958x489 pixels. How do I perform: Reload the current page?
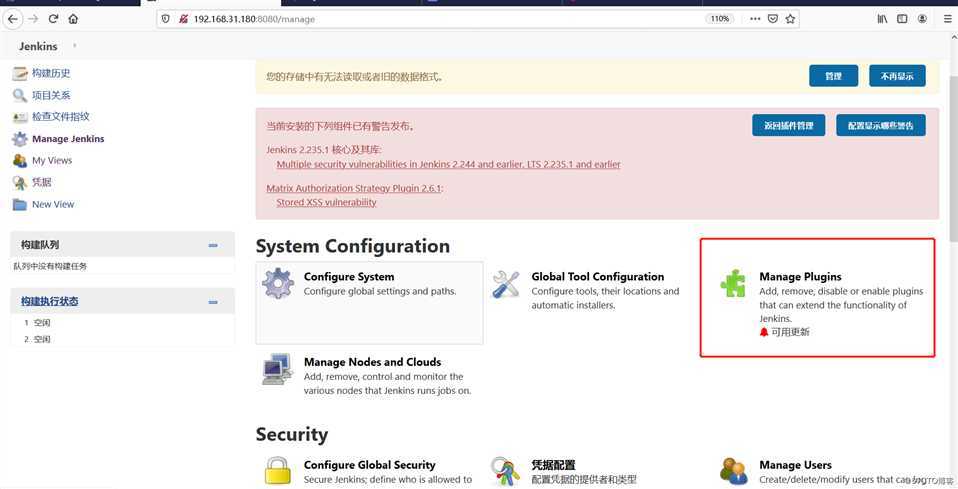click(x=53, y=19)
